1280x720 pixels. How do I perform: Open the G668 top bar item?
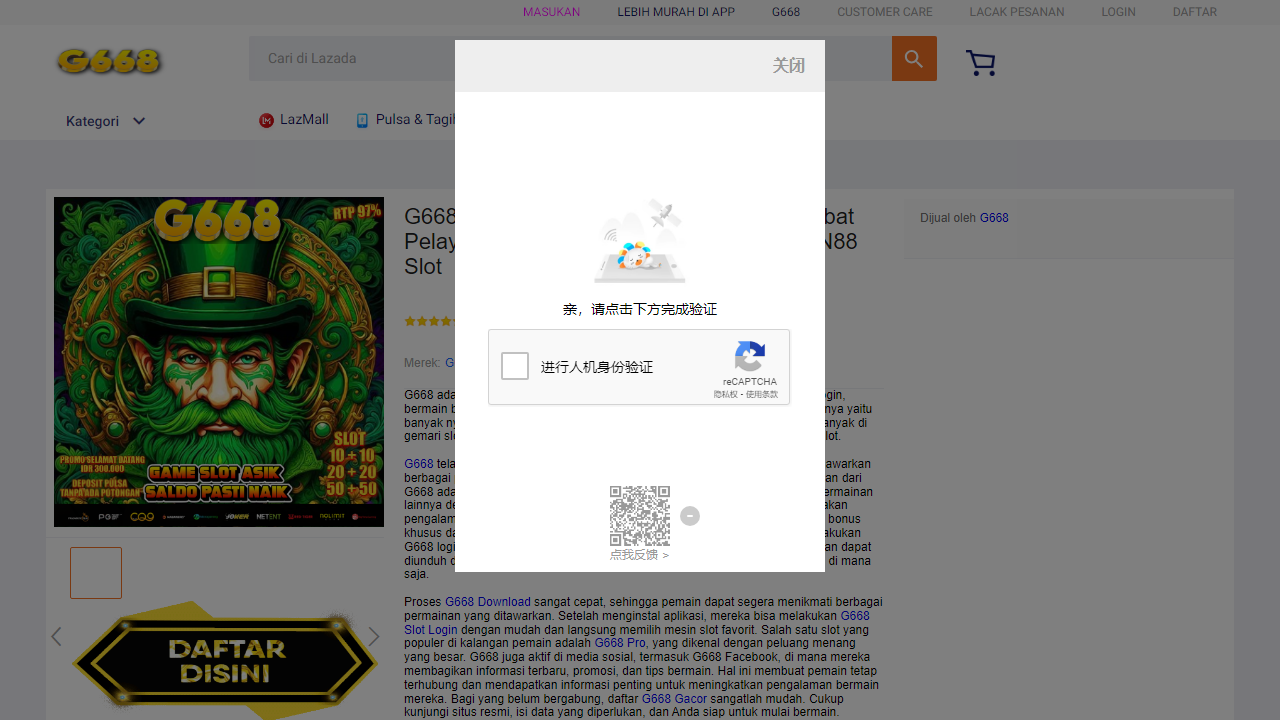click(786, 12)
